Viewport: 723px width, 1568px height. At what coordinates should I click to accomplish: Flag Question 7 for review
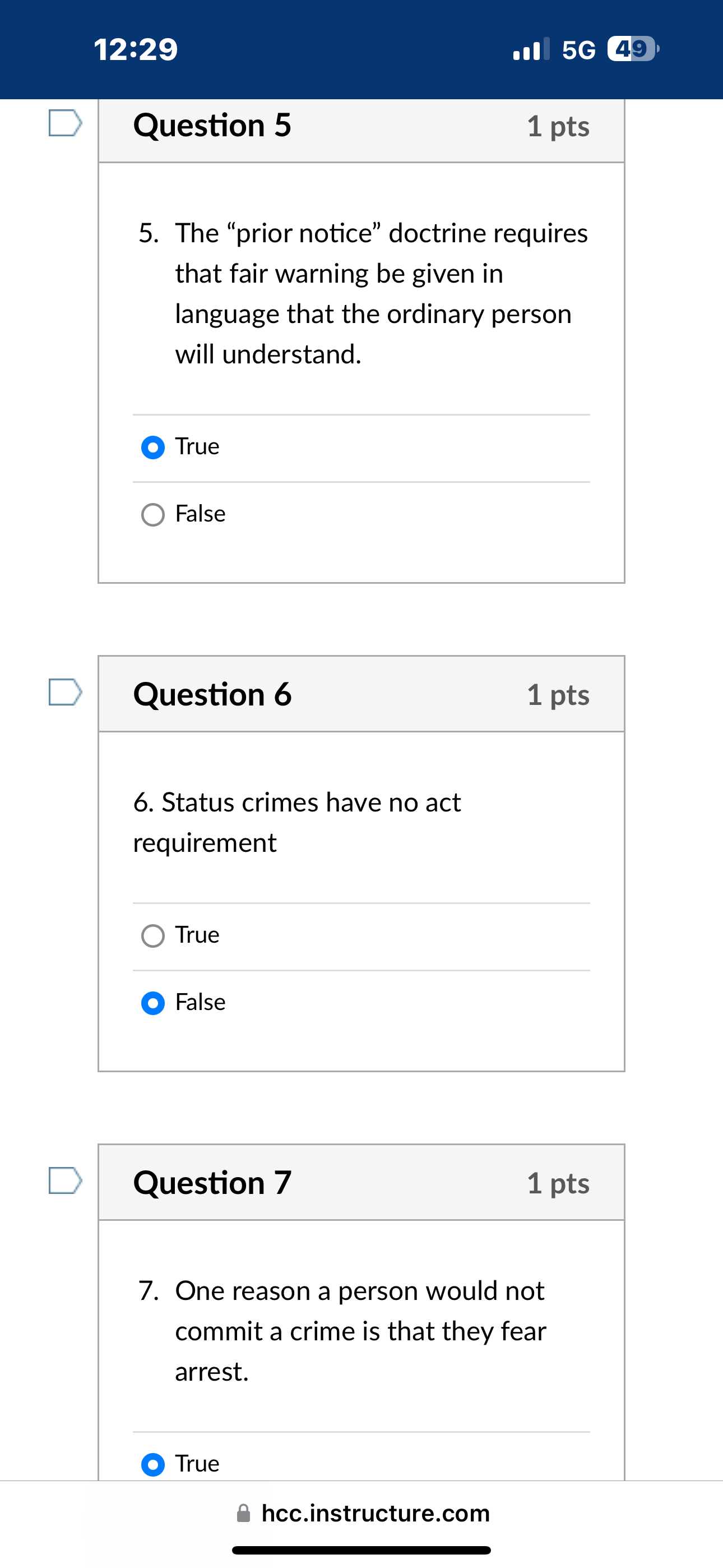pos(65,1180)
